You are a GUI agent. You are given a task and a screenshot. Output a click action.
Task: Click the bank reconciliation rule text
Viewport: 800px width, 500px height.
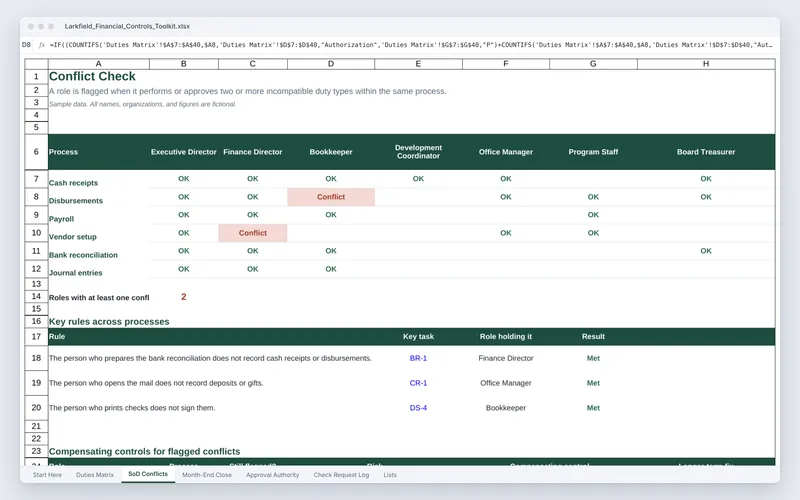pos(210,358)
